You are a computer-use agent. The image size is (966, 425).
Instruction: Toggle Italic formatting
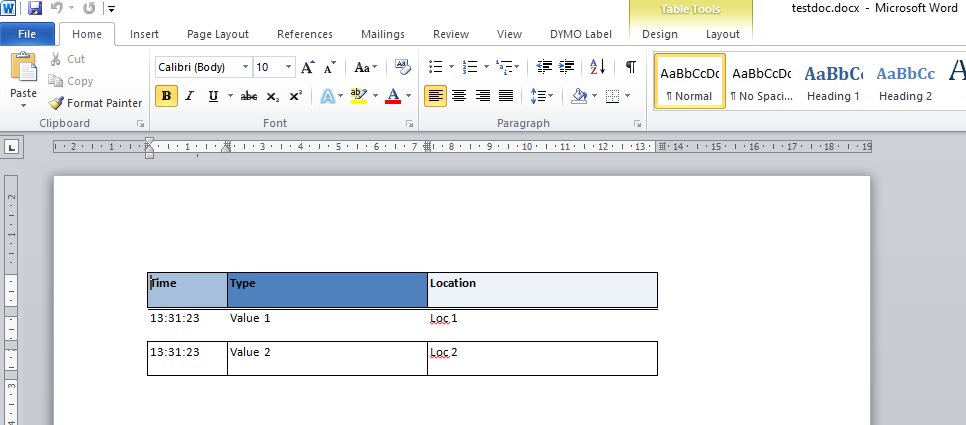click(x=190, y=97)
